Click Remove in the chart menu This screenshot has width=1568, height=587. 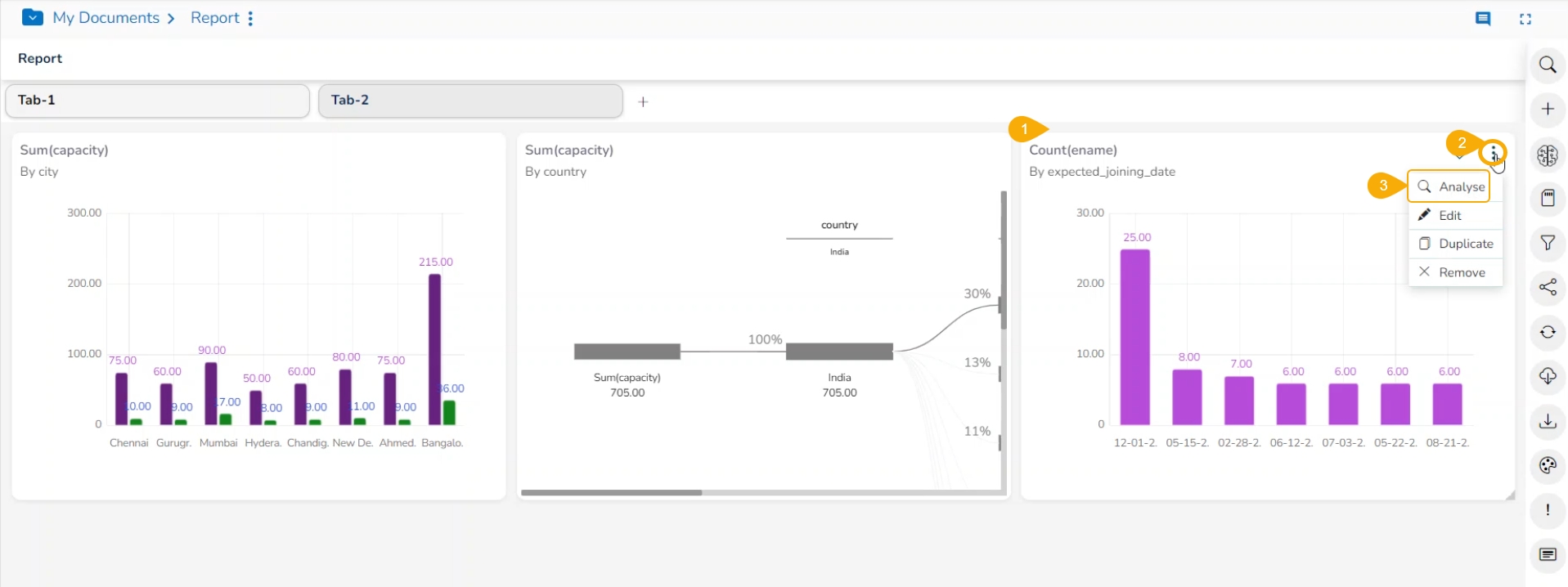point(1452,272)
